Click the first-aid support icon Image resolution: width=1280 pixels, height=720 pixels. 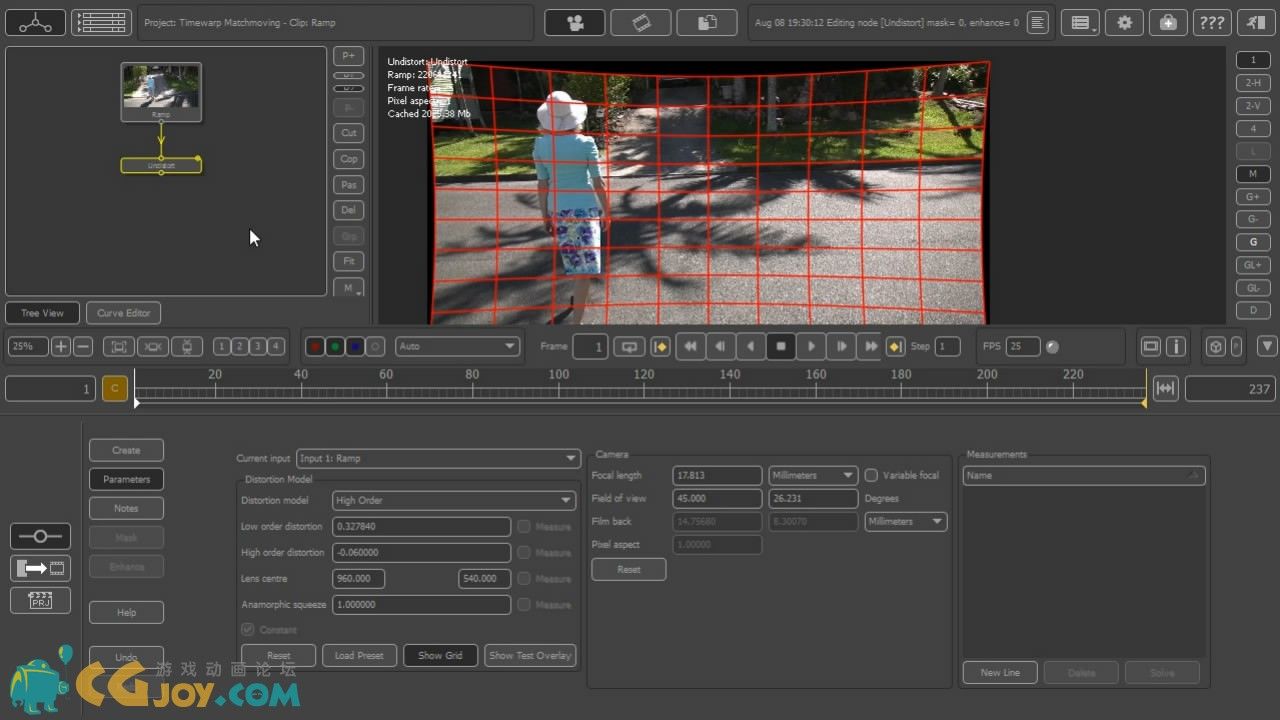(x=1168, y=22)
